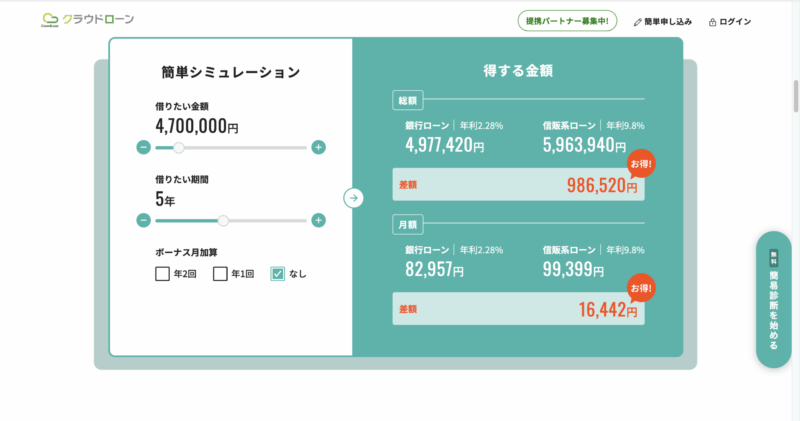800x421 pixels.
Task: Click the クラウドローン cloud logo
Action: 51,20
